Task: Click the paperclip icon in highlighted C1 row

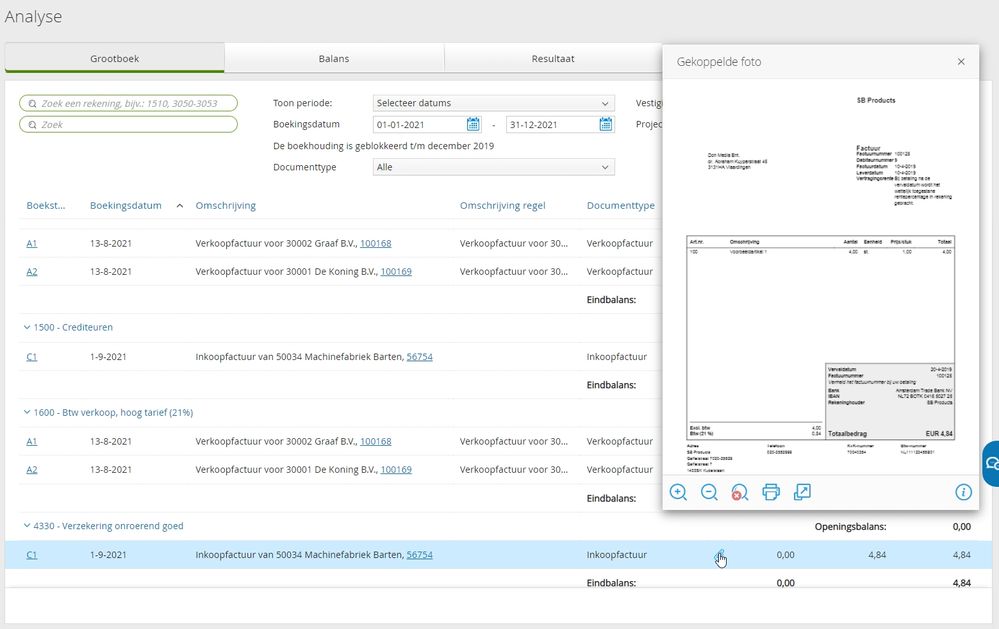Action: (719, 554)
